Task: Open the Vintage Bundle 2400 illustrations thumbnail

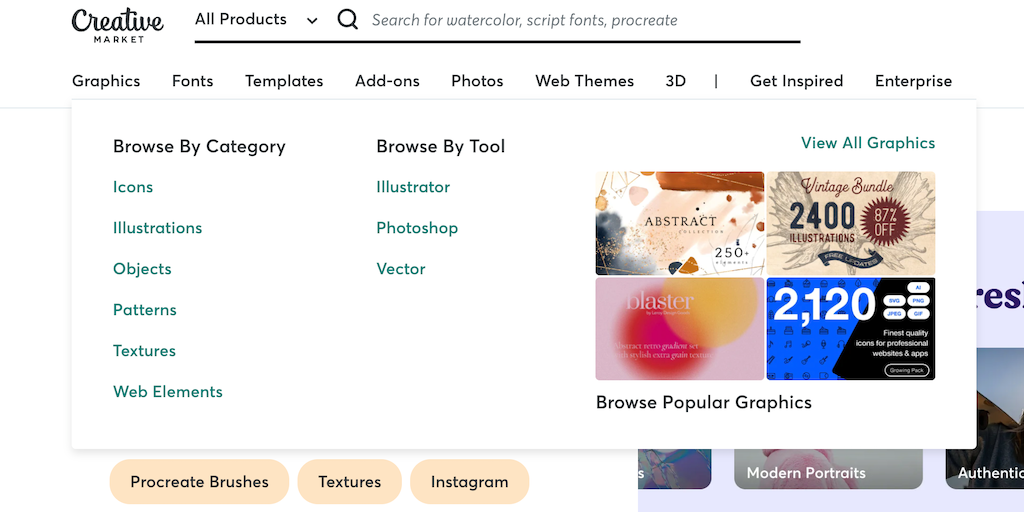Action: point(851,223)
